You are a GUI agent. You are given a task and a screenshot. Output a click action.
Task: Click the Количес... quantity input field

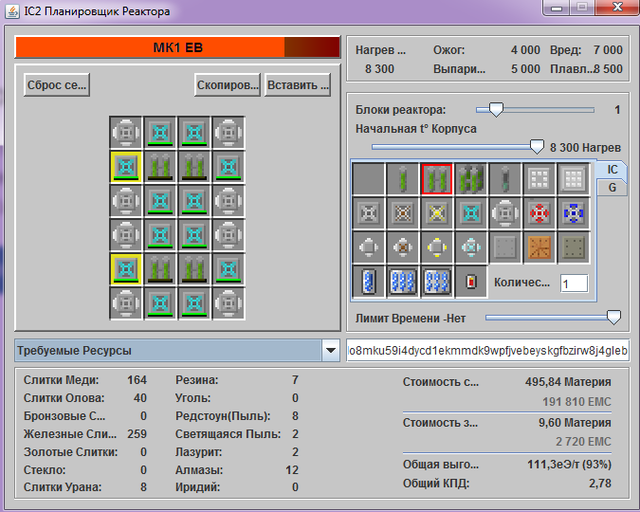[574, 283]
